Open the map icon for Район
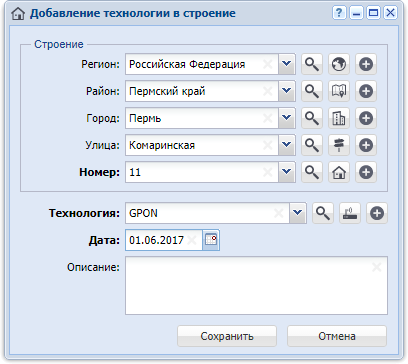The height and width of the screenshot is (364, 408). point(339,91)
